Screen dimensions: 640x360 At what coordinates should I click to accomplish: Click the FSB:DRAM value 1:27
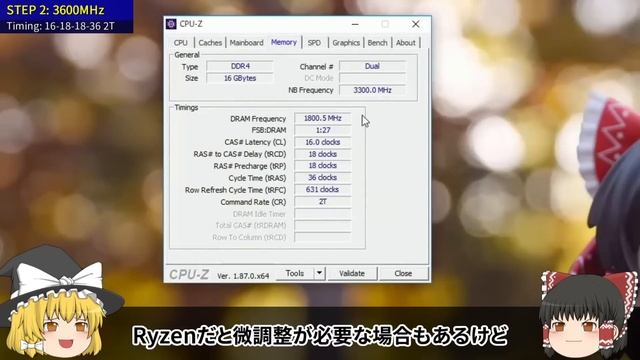click(x=322, y=130)
